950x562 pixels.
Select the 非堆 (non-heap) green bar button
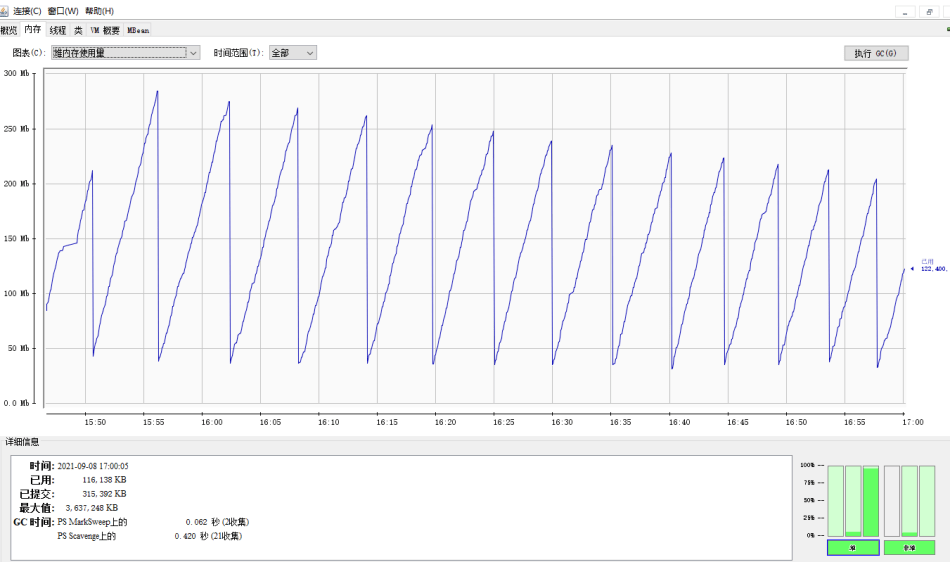pos(909,547)
